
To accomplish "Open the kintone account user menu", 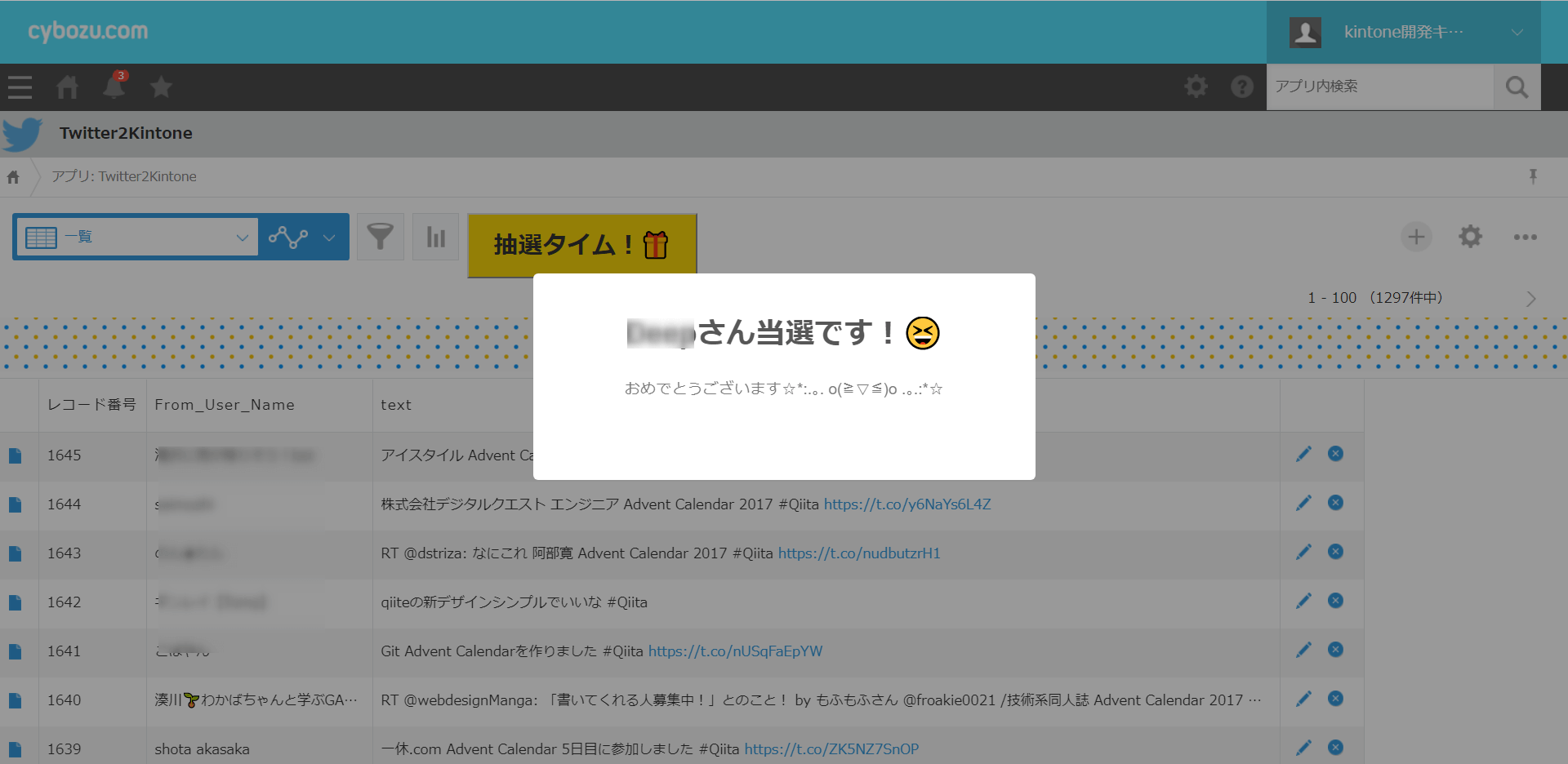I will [1403, 32].
